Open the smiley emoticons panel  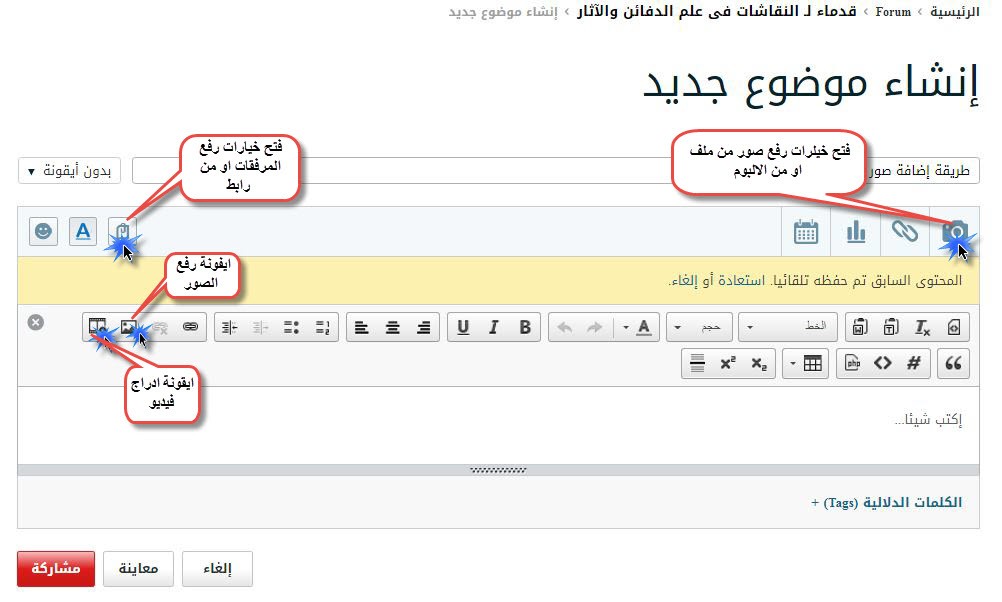[43, 232]
